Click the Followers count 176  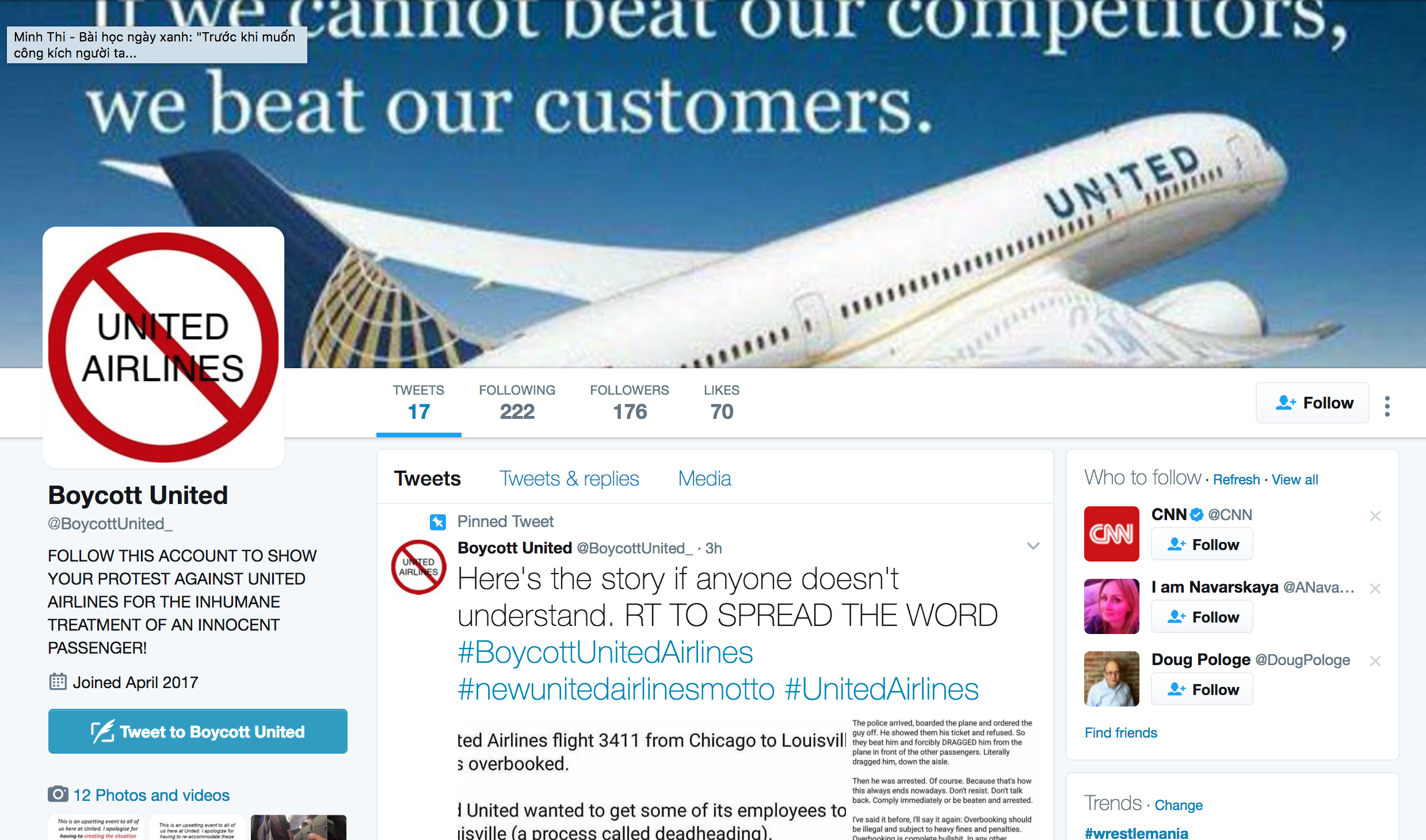(630, 403)
